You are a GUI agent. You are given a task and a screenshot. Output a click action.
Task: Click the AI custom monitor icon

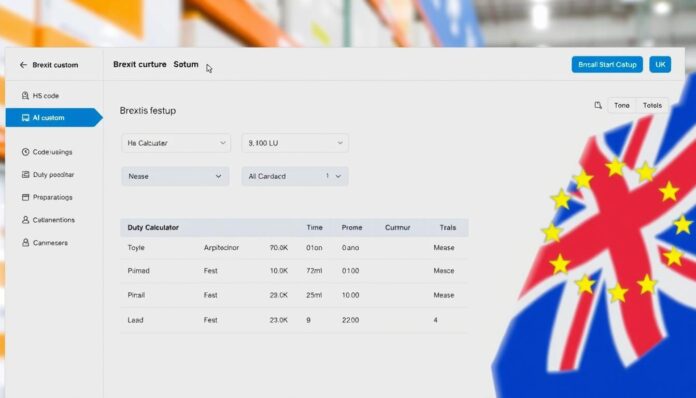25,118
